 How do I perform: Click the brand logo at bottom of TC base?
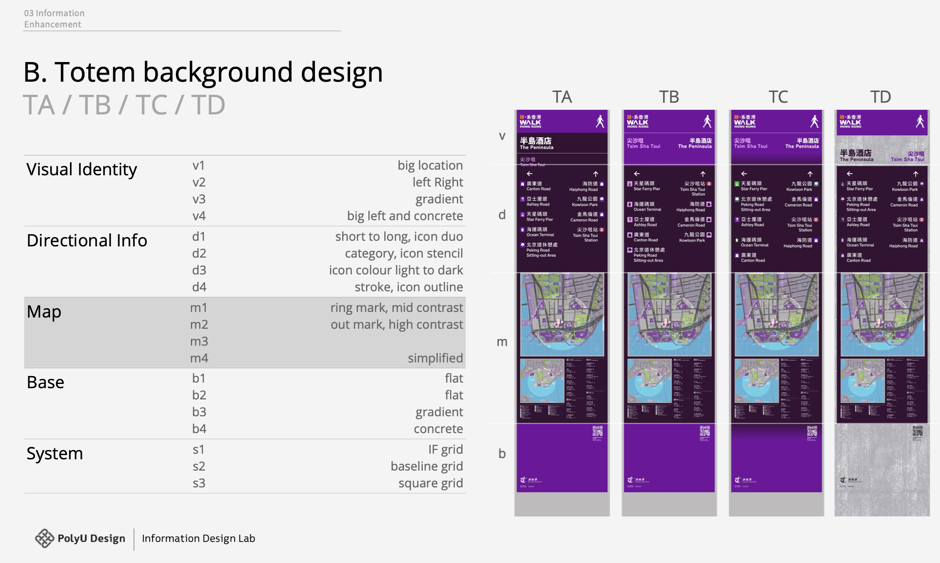pyautogui.click(x=739, y=480)
